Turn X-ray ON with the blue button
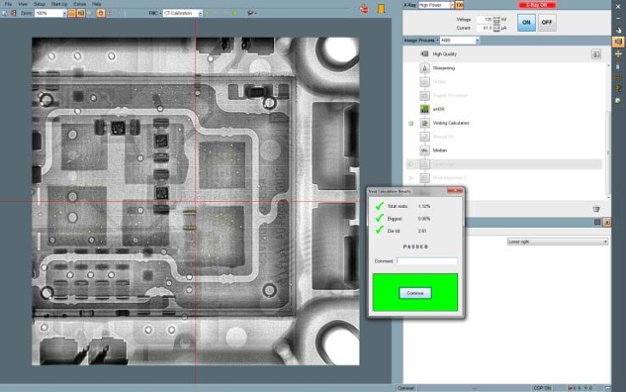The image size is (626, 392). (x=526, y=22)
